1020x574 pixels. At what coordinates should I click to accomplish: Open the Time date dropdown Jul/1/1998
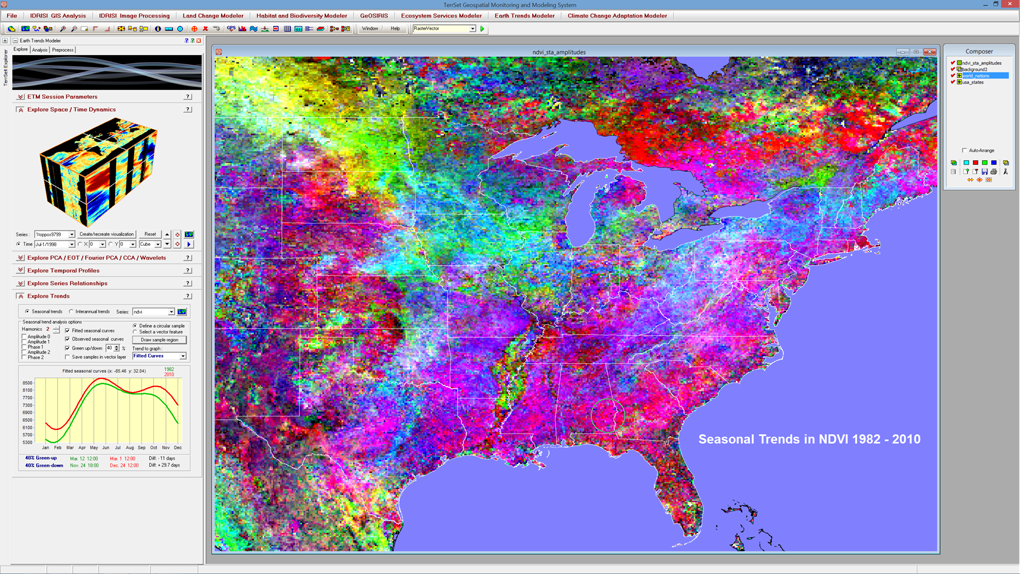point(54,244)
